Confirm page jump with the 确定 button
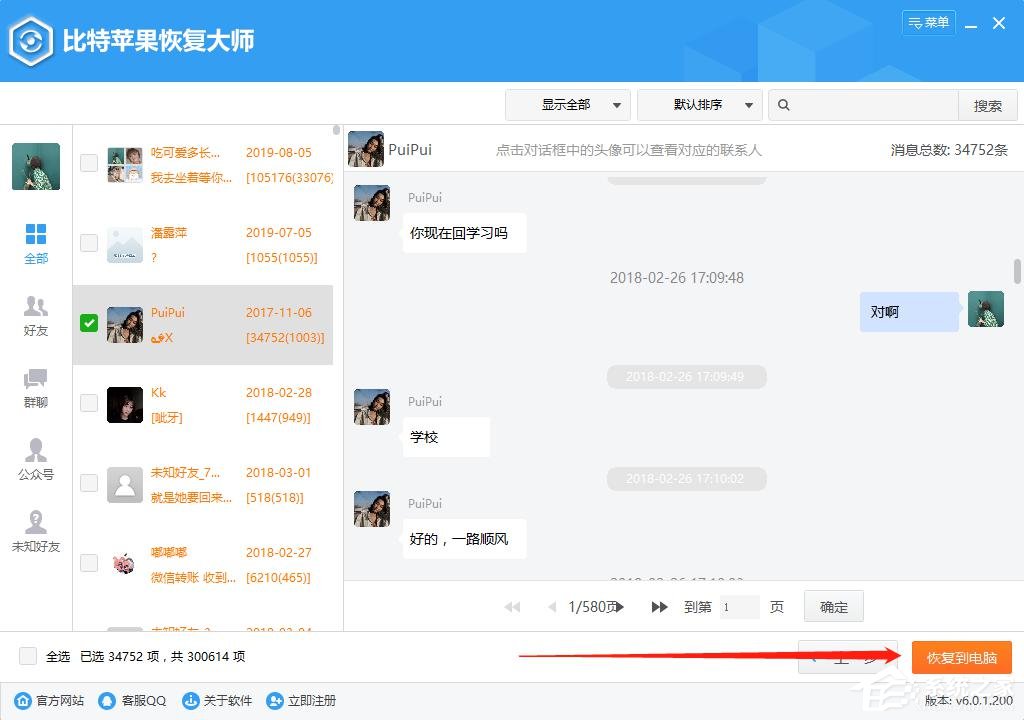Viewport: 1024px width, 720px height. (833, 606)
